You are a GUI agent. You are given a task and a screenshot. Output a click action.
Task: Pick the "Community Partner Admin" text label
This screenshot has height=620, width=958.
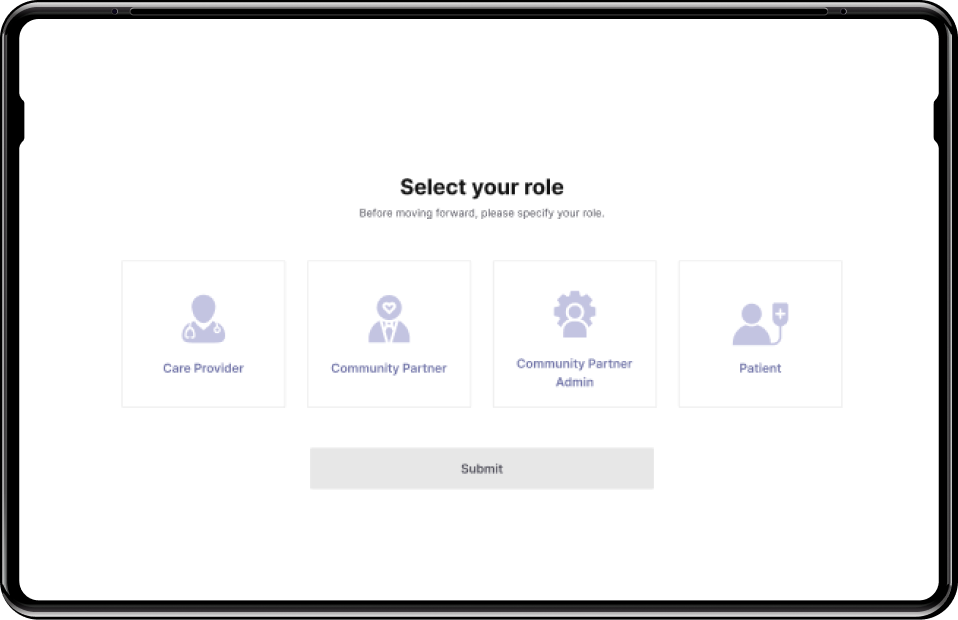point(575,373)
